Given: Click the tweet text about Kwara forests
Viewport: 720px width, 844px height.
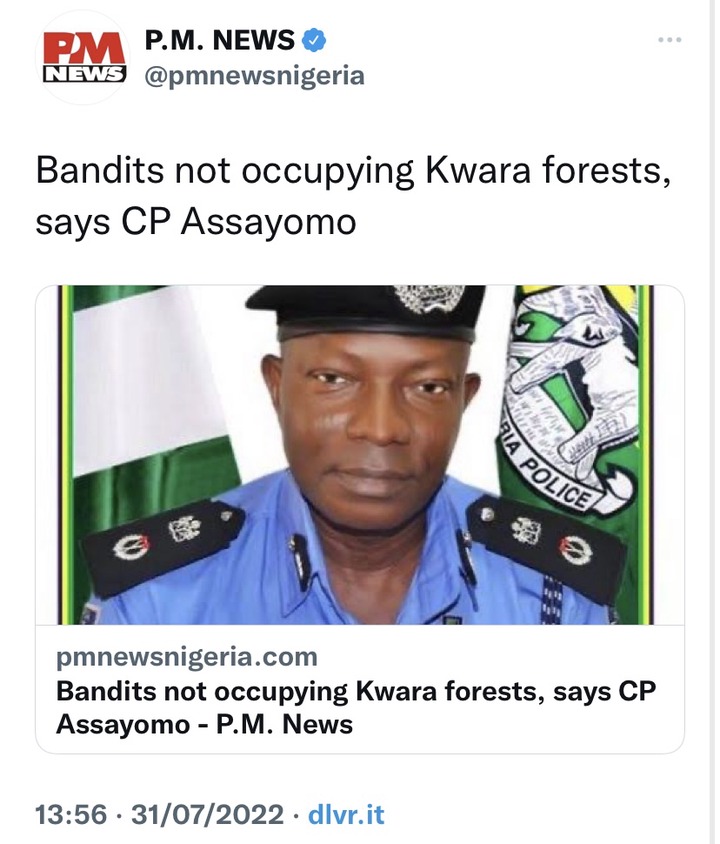Looking at the screenshot, I should click(x=354, y=195).
